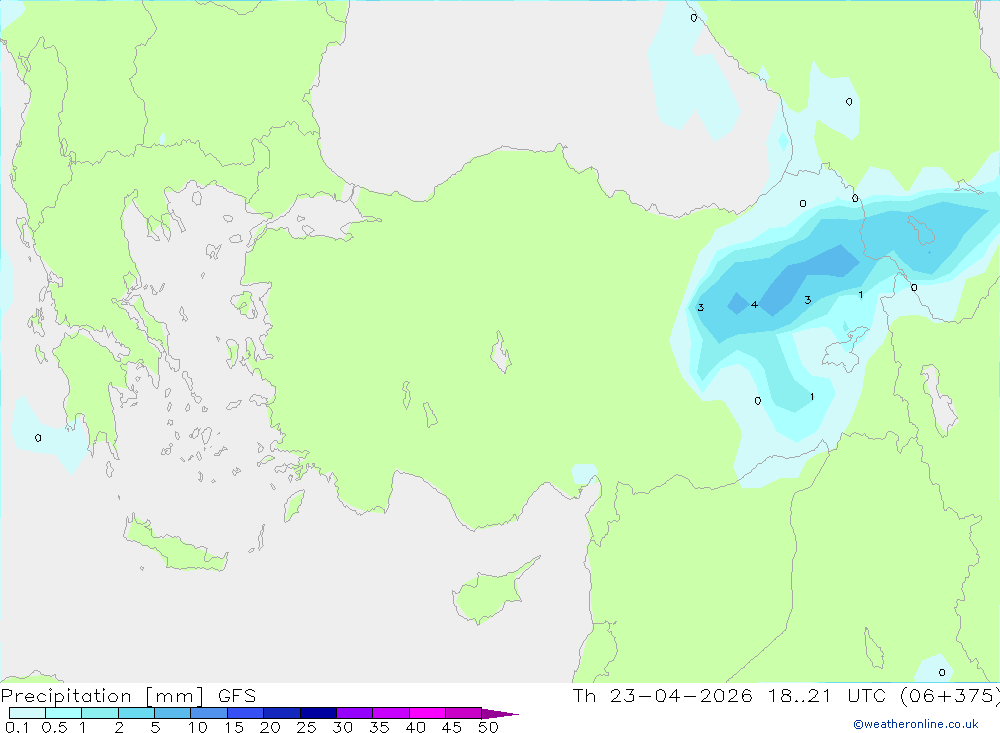Pick the 5–10 mm blue legend swatch
The image size is (1000, 733).
coord(172,713)
